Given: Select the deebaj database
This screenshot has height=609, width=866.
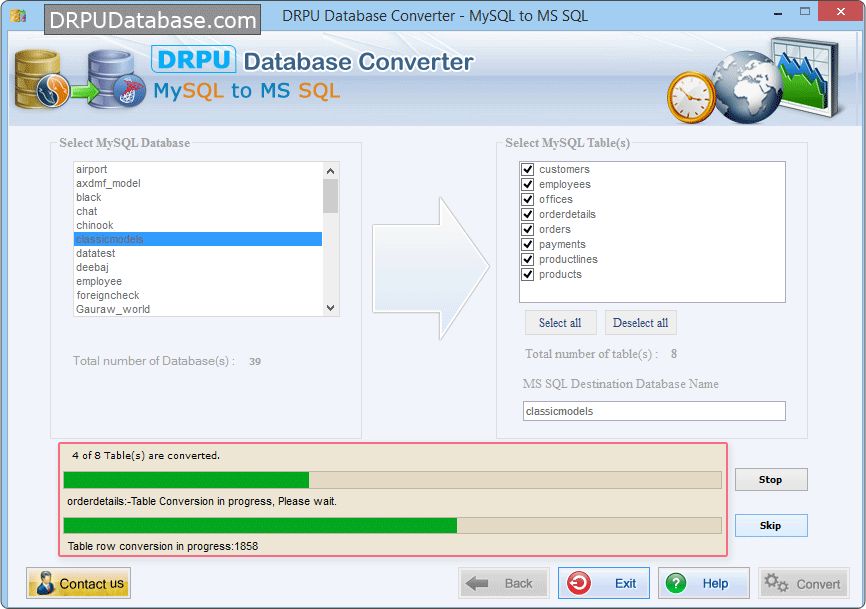Looking at the screenshot, I should pos(198,267).
